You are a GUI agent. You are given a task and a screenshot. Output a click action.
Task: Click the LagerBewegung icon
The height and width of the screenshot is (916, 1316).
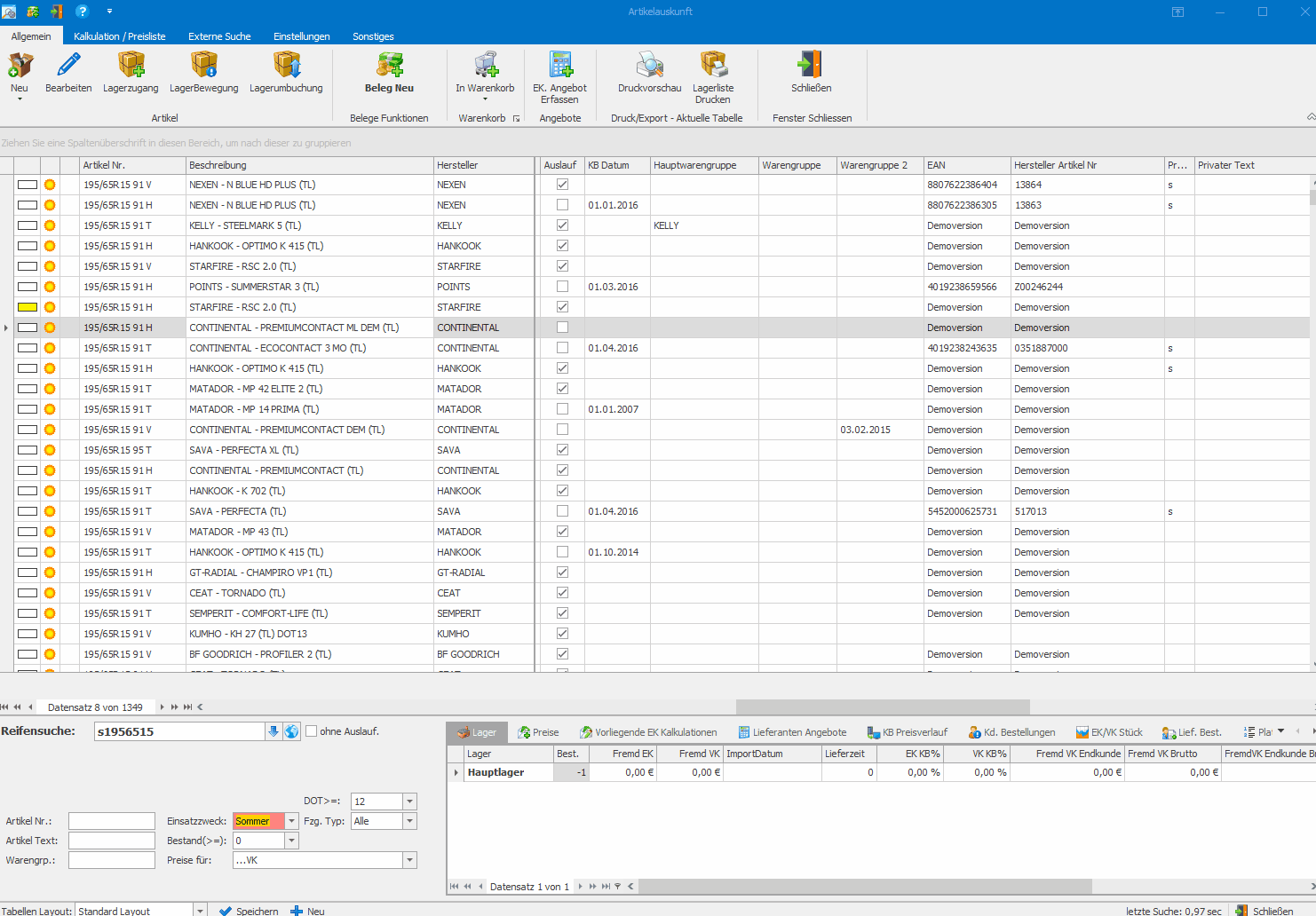coord(203,66)
